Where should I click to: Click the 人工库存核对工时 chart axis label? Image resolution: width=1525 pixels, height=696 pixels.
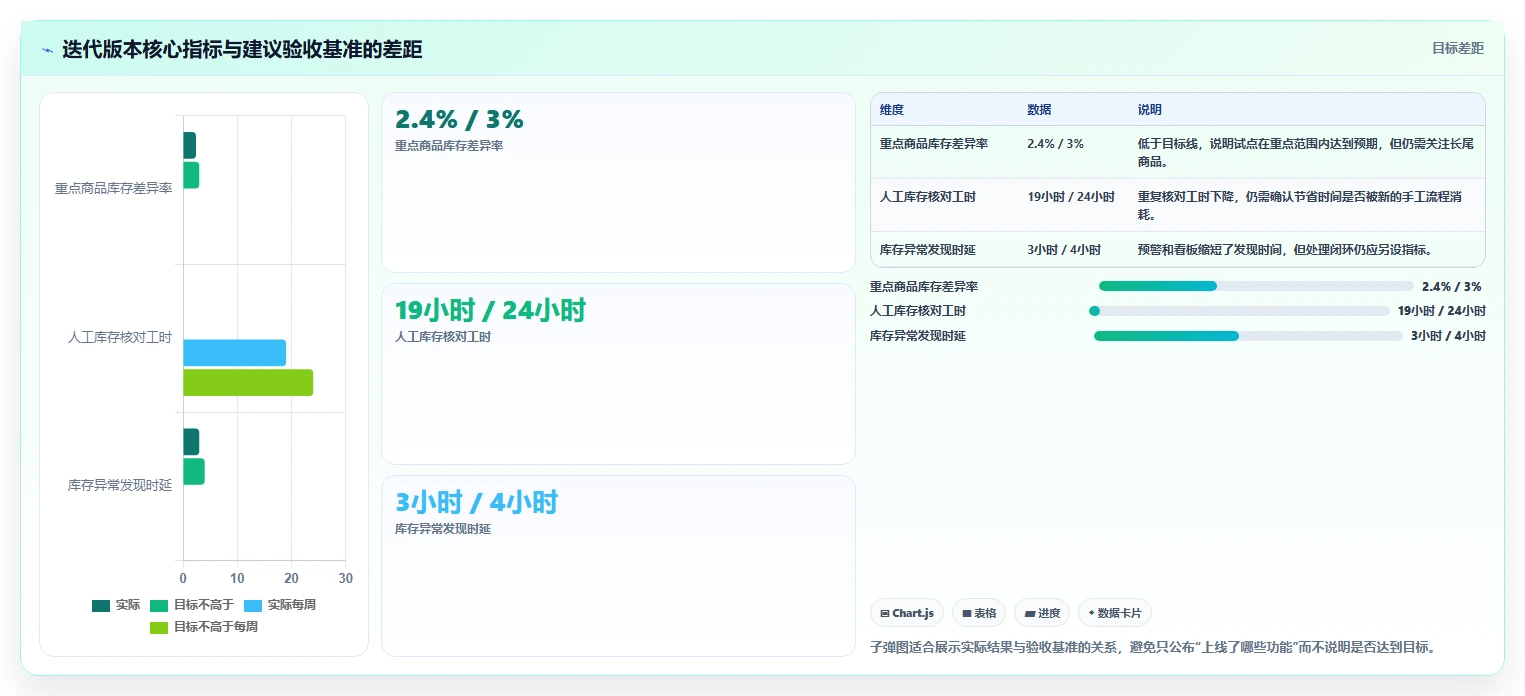(120, 338)
